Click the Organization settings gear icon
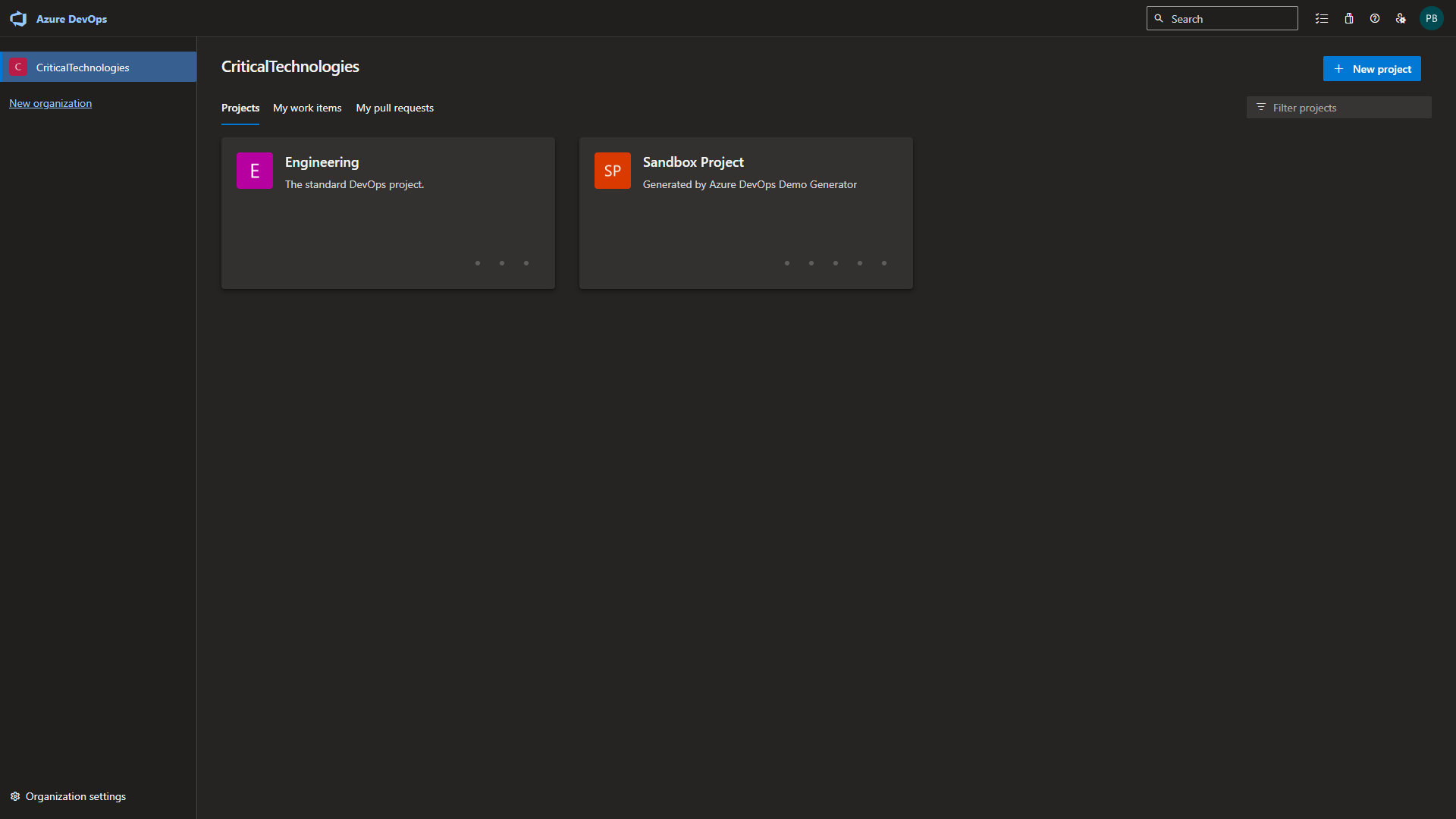Image resolution: width=1456 pixels, height=819 pixels. pyautogui.click(x=15, y=796)
